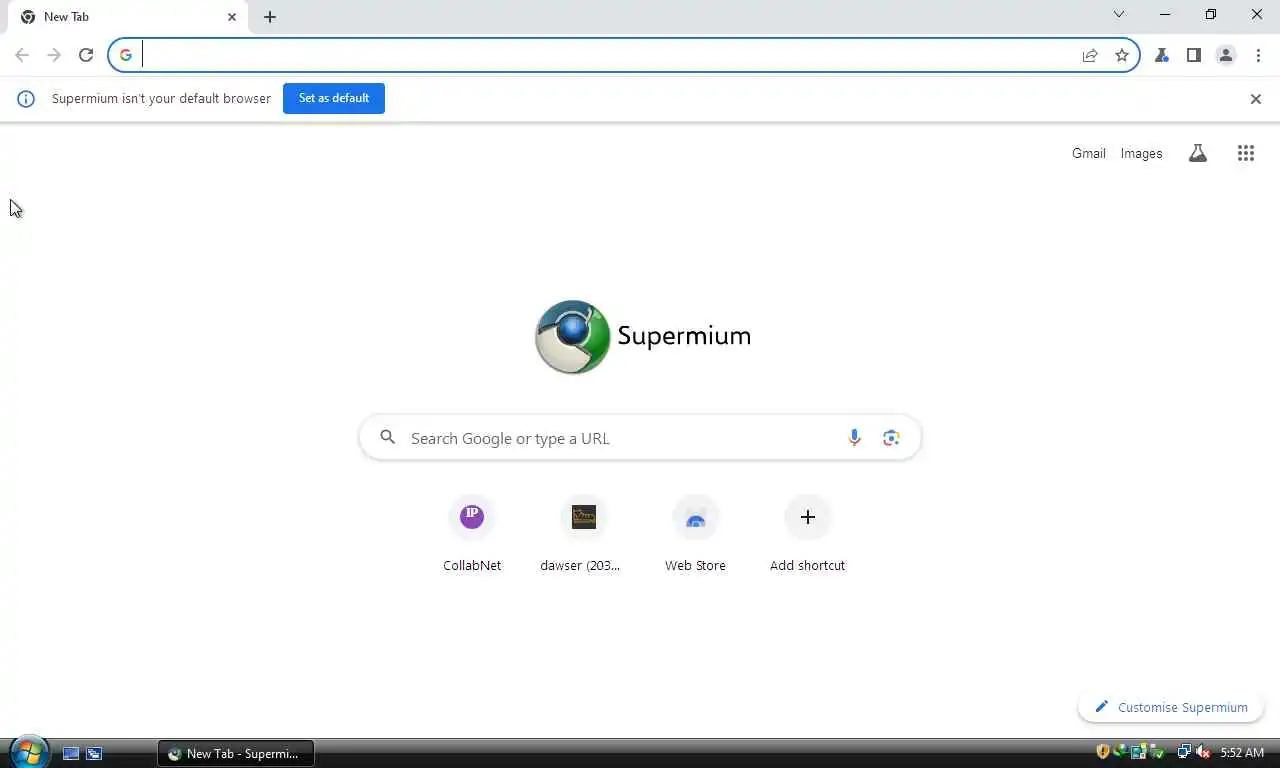The width and height of the screenshot is (1280, 768).
Task: Open the Google apps grid
Action: [1246, 153]
